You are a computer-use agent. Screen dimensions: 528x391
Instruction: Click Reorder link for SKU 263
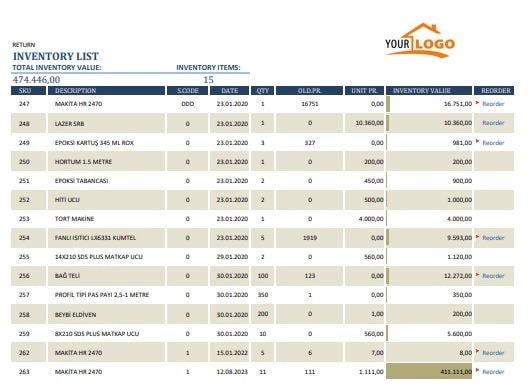point(493,372)
